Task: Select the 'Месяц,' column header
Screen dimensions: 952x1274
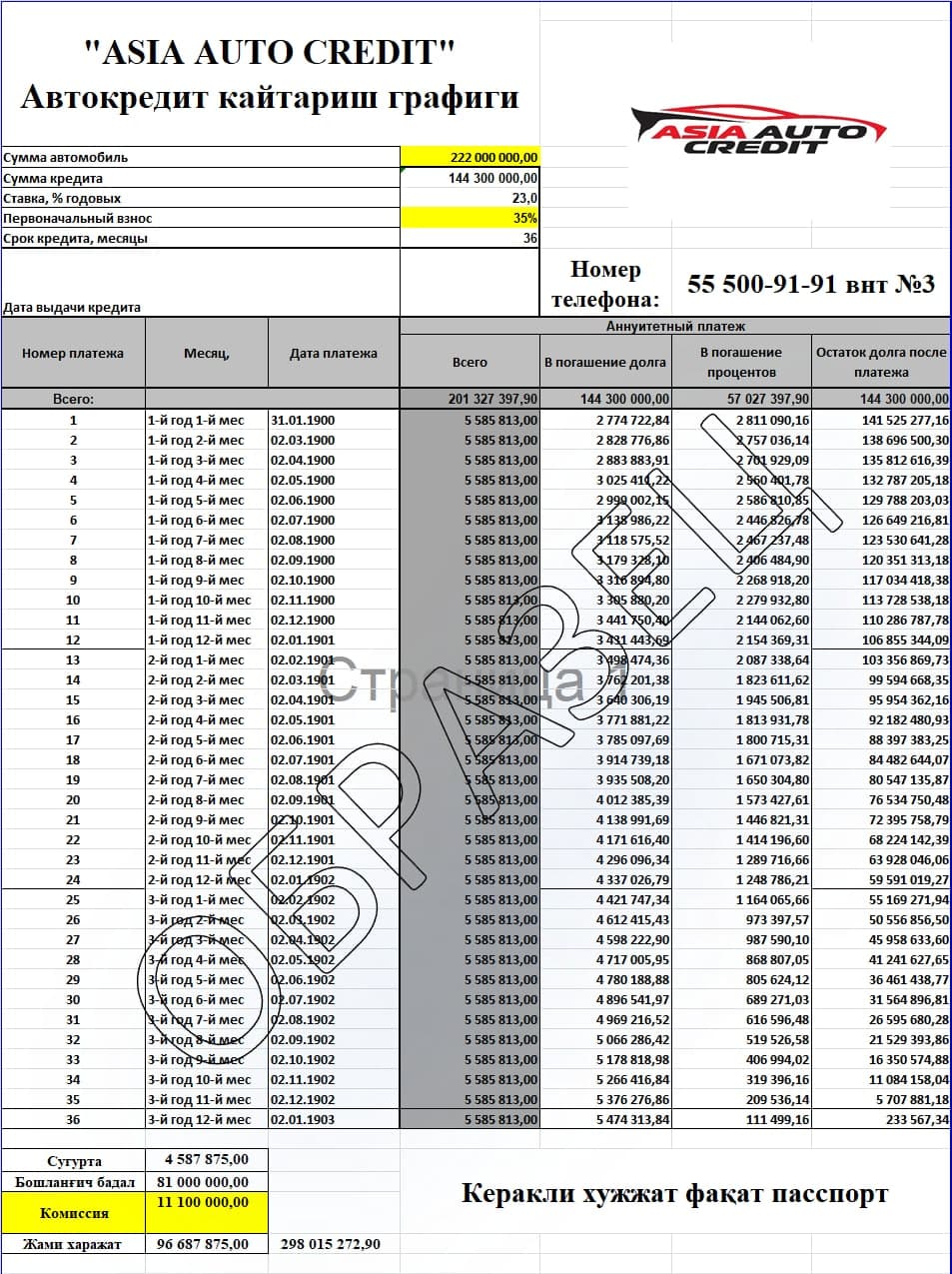Action: click(207, 353)
